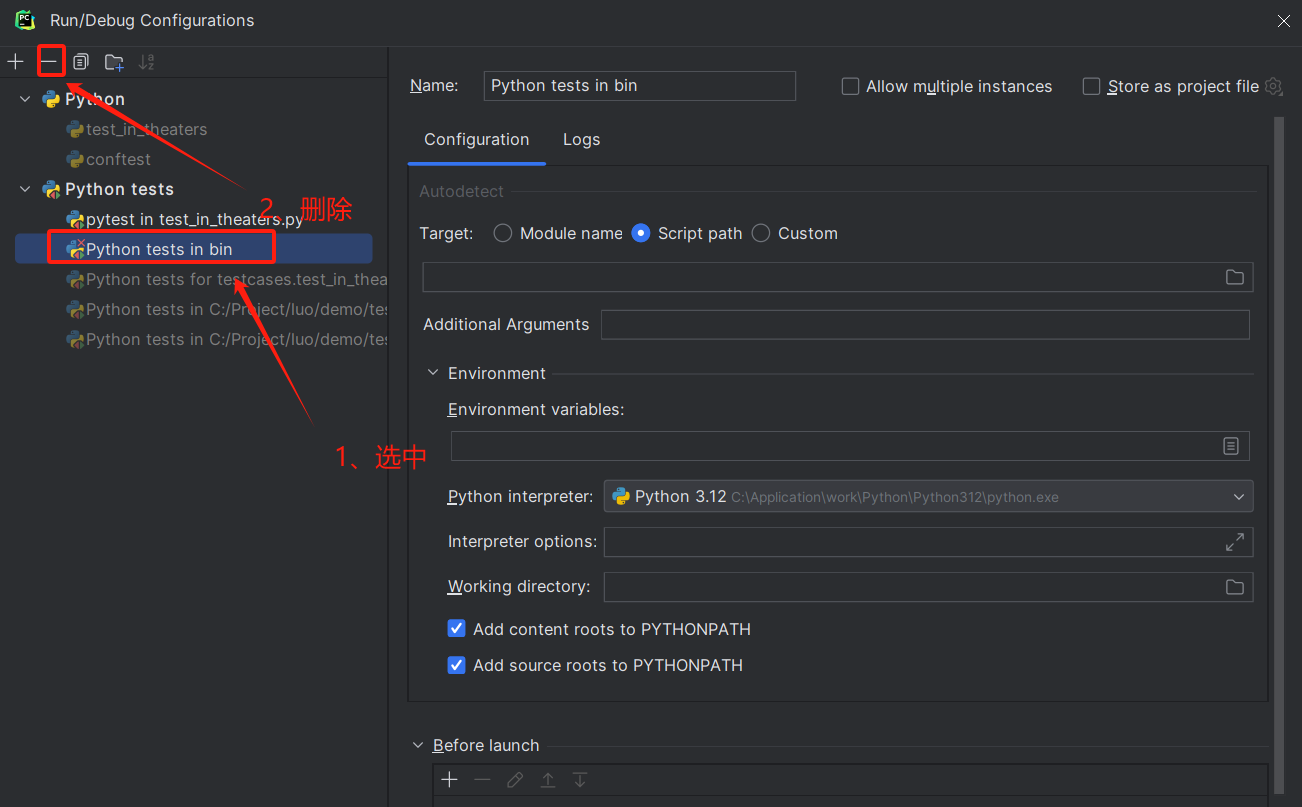Open Store as project file settings gear
This screenshot has height=807, width=1302.
[1273, 86]
